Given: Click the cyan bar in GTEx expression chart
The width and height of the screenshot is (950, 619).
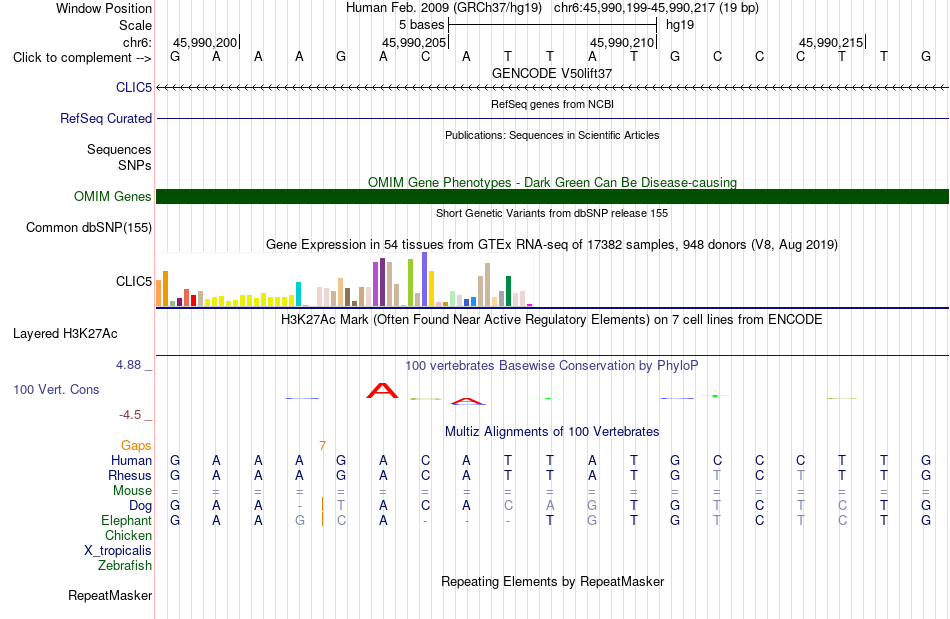Looking at the screenshot, I should point(298,294).
